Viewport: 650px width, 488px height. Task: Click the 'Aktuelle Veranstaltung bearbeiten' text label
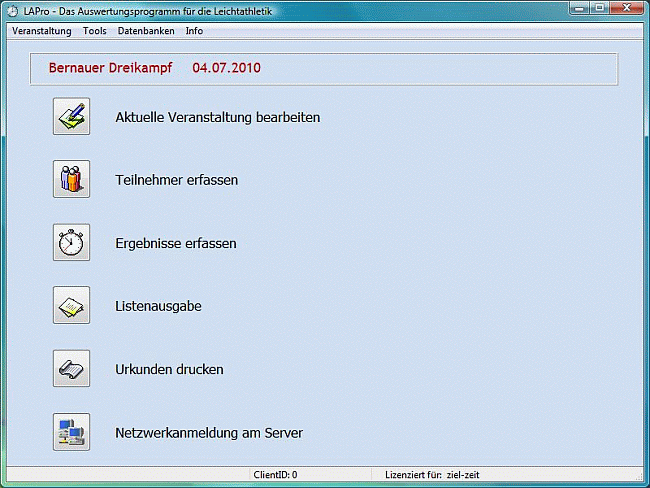[x=217, y=117]
